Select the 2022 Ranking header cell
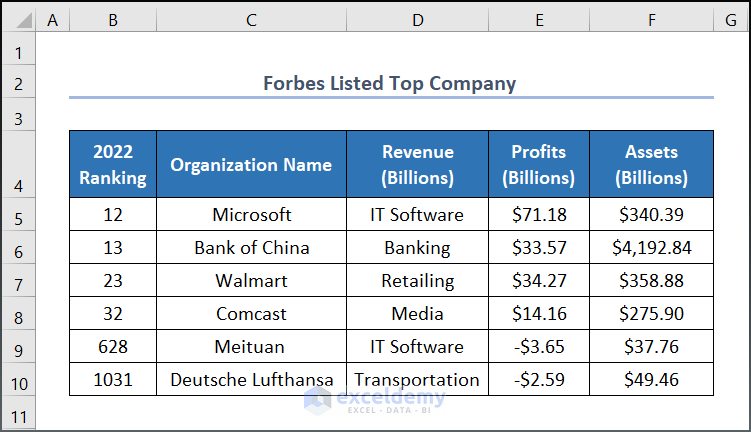The image size is (751, 432). pyautogui.click(x=112, y=165)
